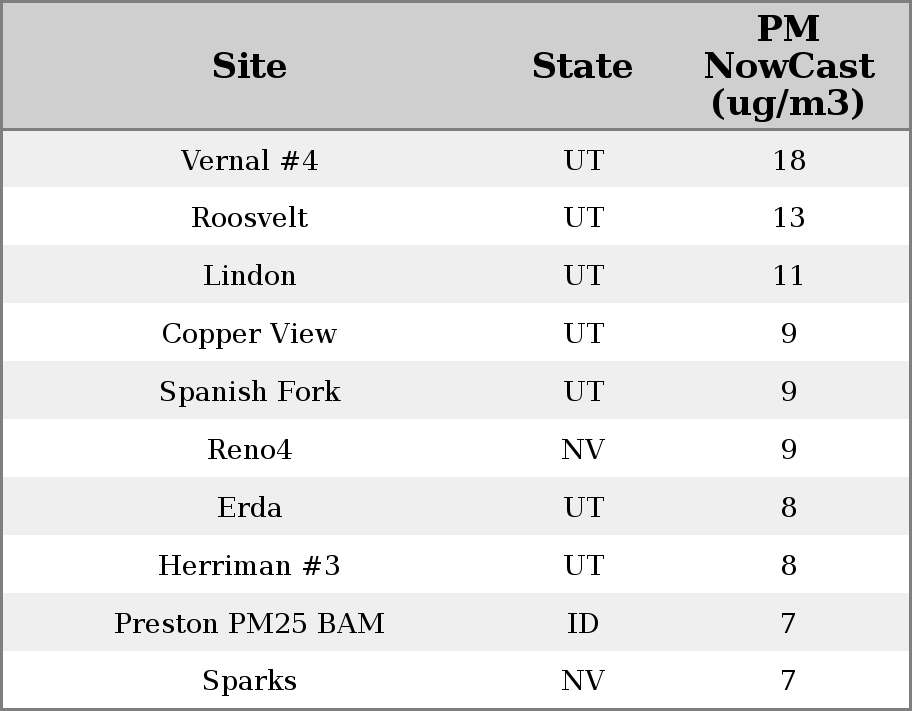Click the NowCast value 13 for Roosvelt

tap(788, 218)
